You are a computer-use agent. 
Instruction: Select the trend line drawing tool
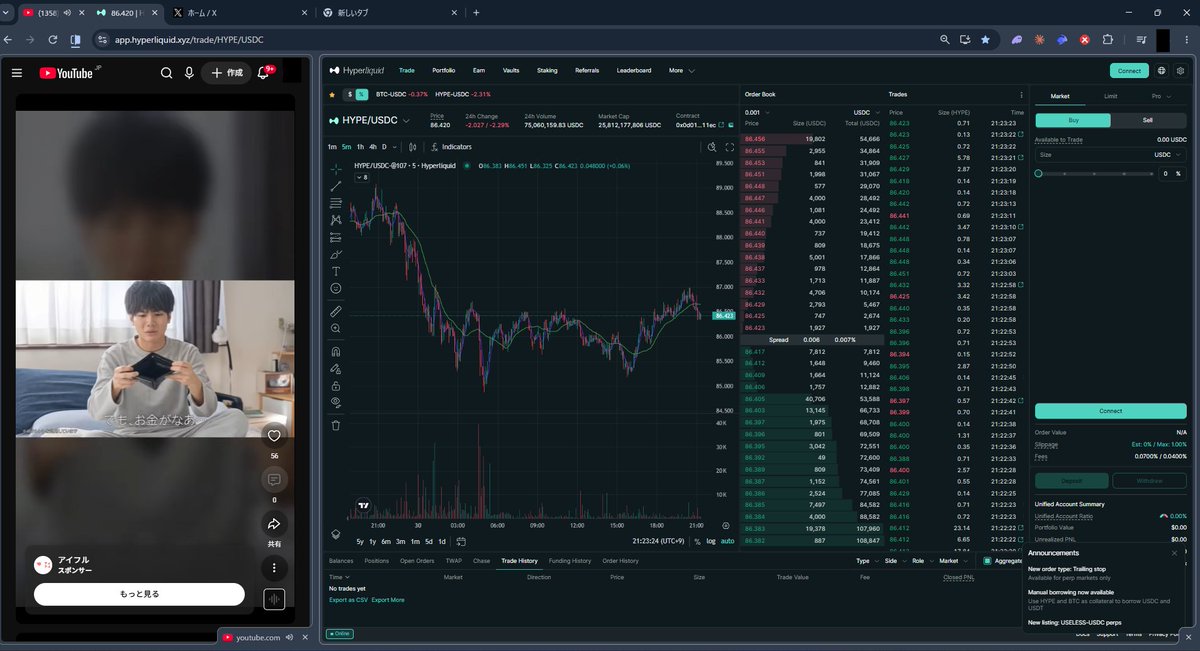point(336,185)
